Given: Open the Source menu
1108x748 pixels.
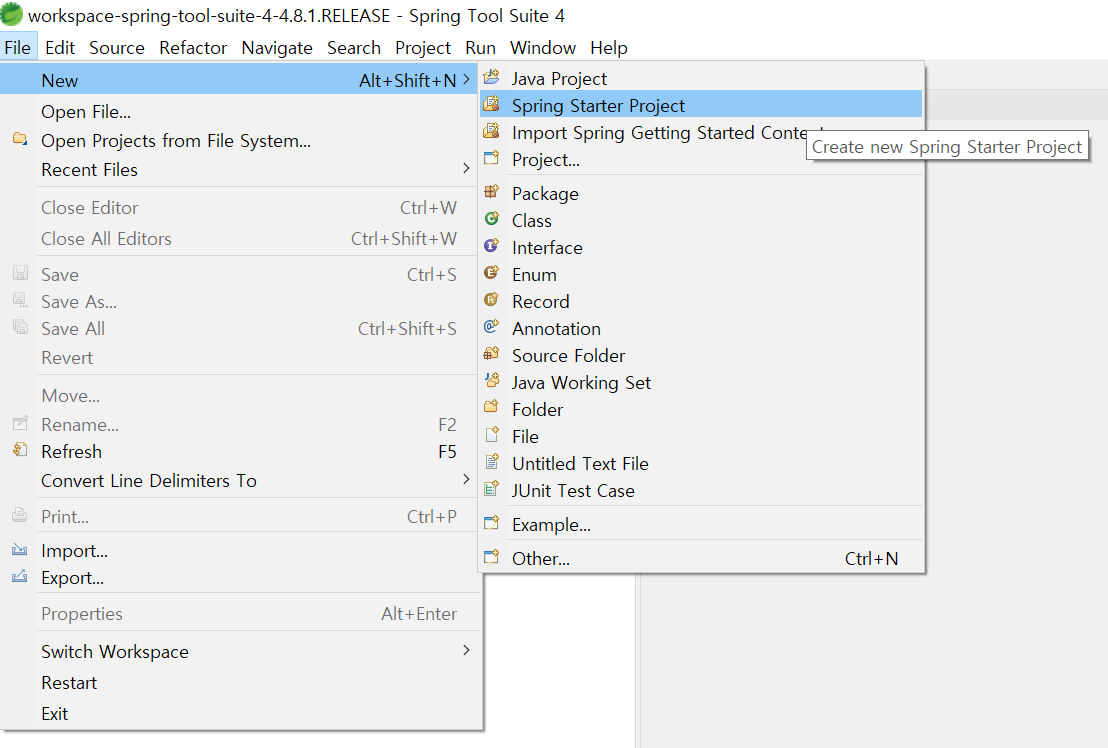Looking at the screenshot, I should (x=117, y=47).
